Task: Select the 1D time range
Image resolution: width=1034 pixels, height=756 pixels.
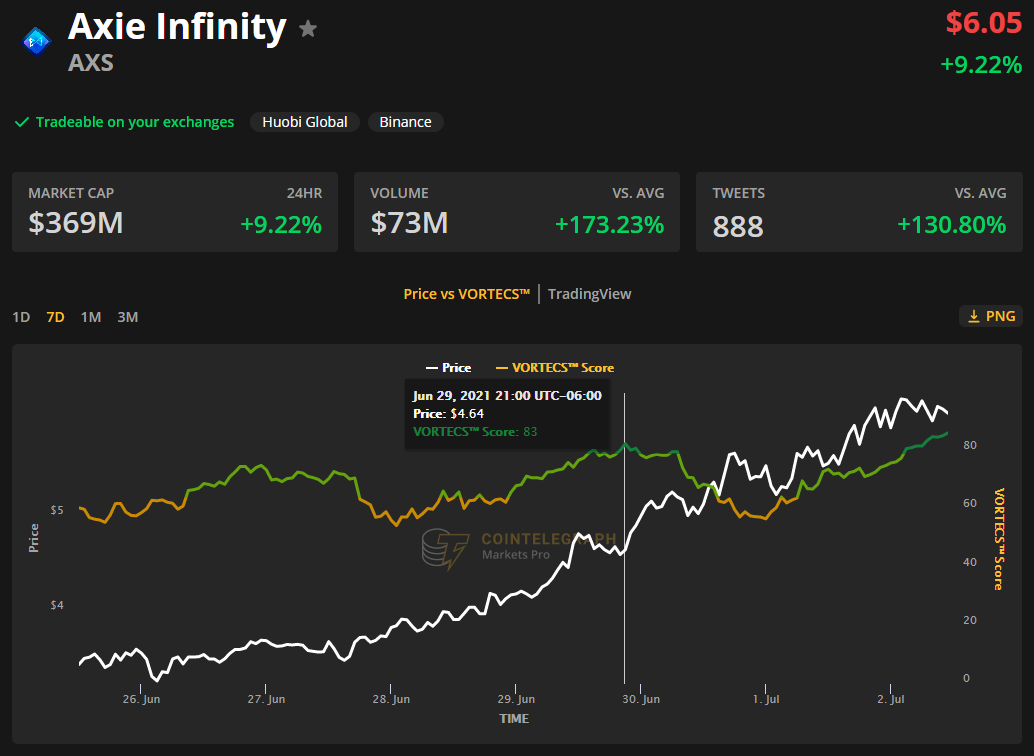Action: click(21, 317)
